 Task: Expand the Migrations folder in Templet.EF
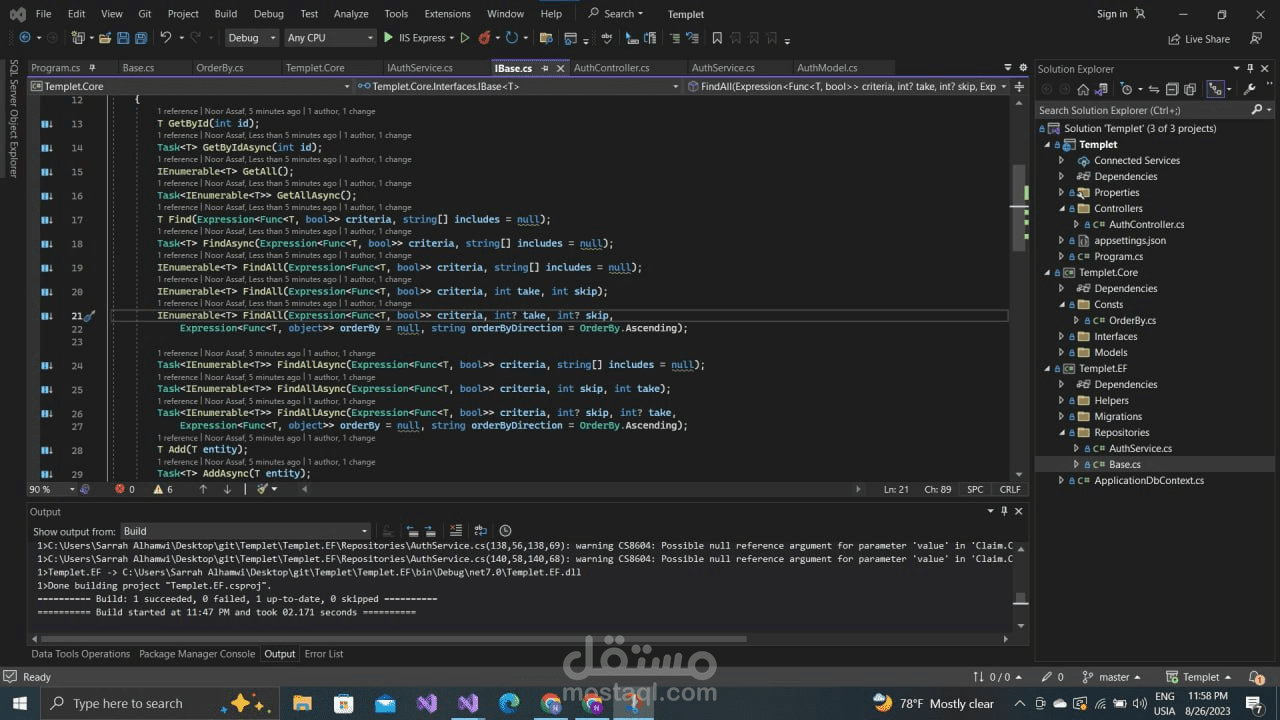coord(1061,416)
